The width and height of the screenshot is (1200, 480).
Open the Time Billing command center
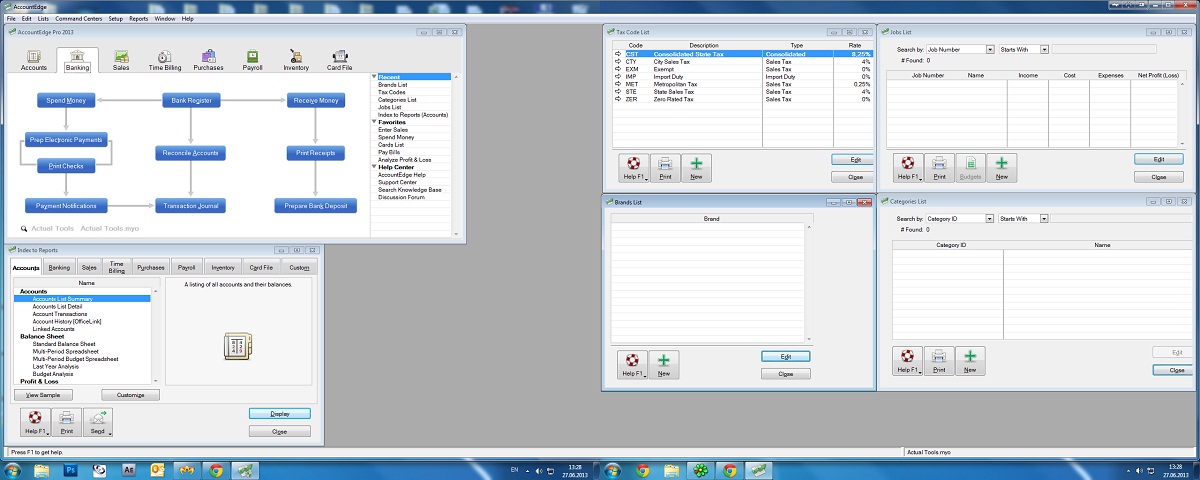164,60
